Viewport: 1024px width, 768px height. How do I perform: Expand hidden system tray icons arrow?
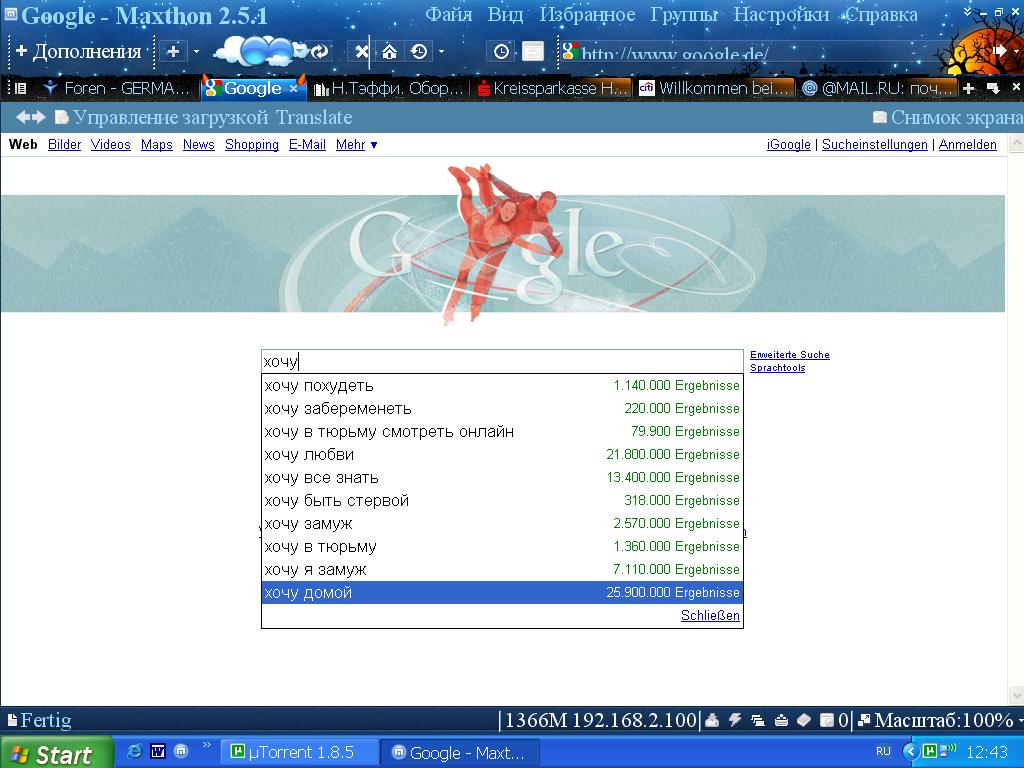pyautogui.click(x=909, y=752)
